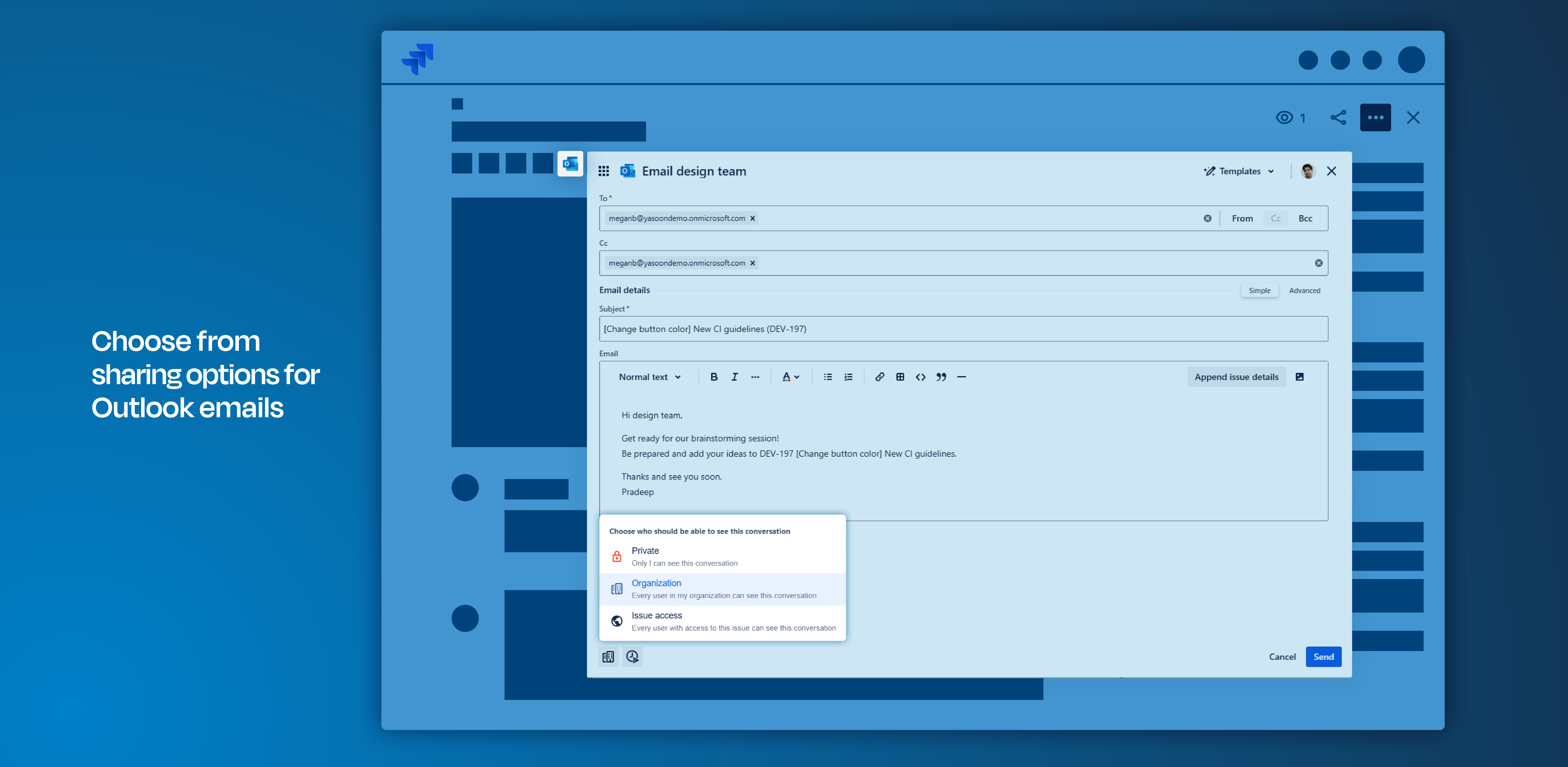Insert a link into the email body
This screenshot has width=1568, height=767.
(880, 377)
